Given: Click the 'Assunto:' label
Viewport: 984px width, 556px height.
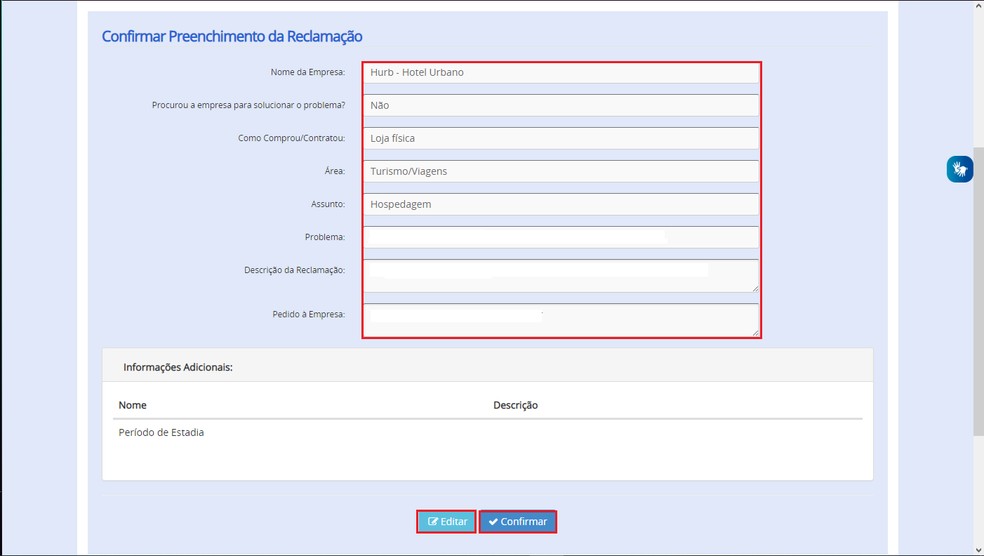Looking at the screenshot, I should click(x=328, y=204).
